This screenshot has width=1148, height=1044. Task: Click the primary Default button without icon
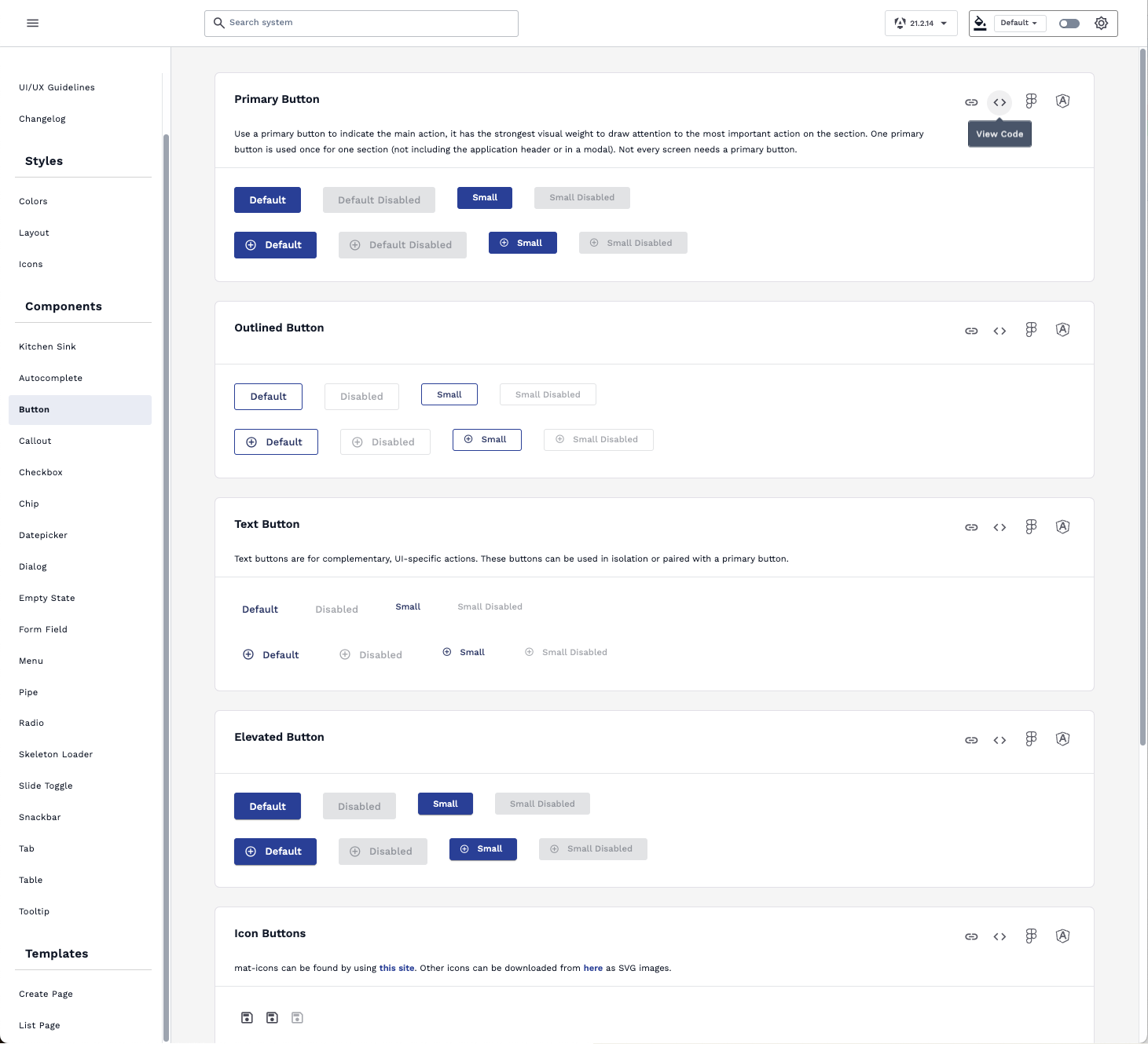267,200
